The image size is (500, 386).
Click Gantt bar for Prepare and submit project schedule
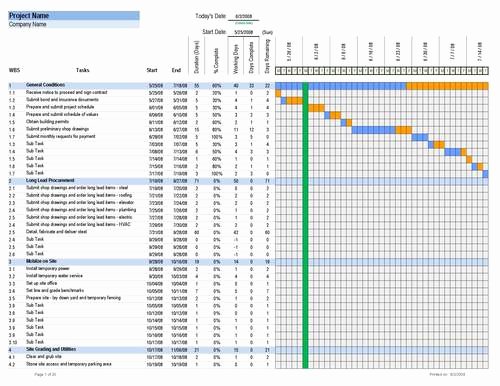coord(316,108)
